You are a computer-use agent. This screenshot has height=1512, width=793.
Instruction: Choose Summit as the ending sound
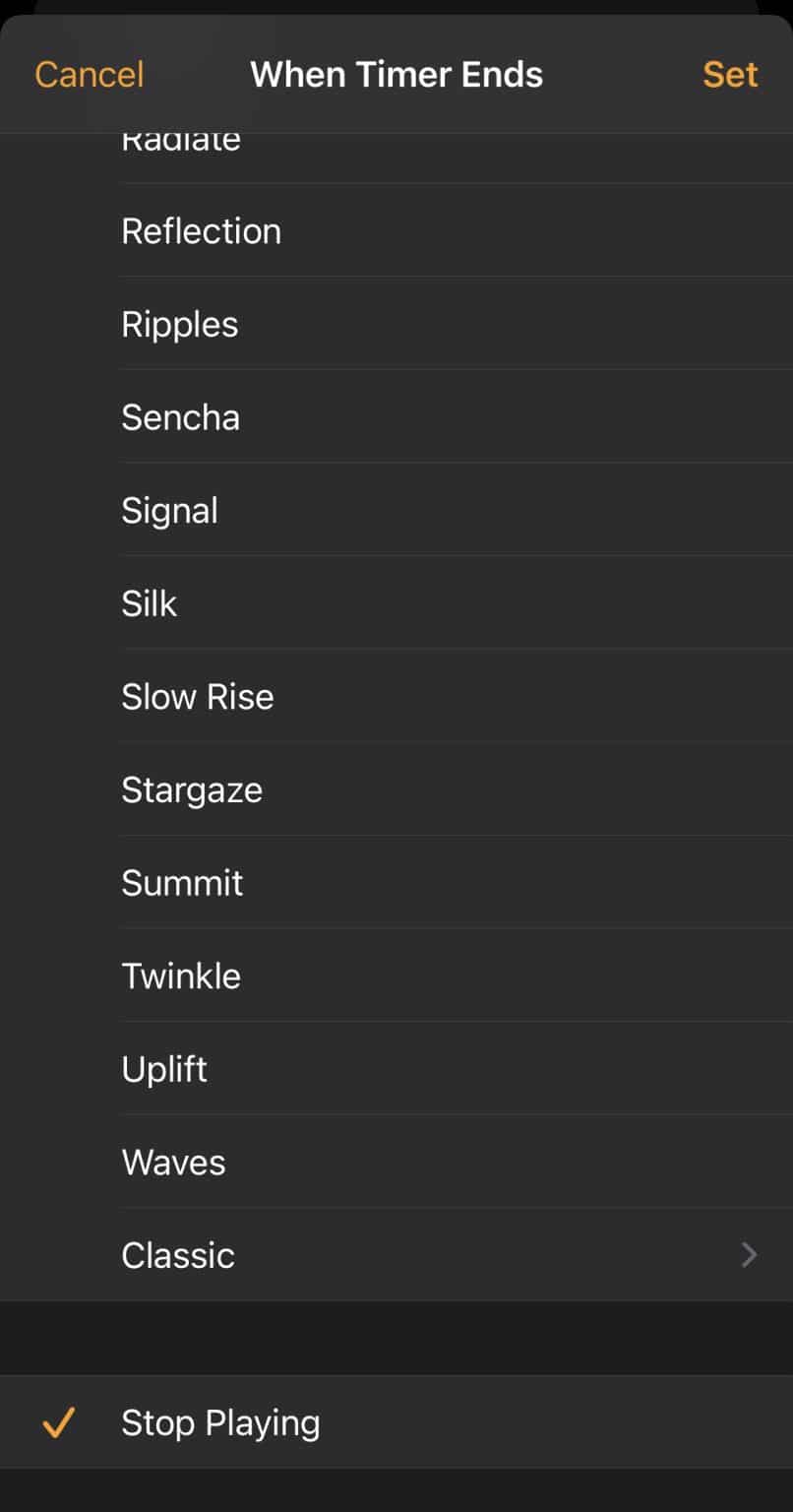click(182, 883)
